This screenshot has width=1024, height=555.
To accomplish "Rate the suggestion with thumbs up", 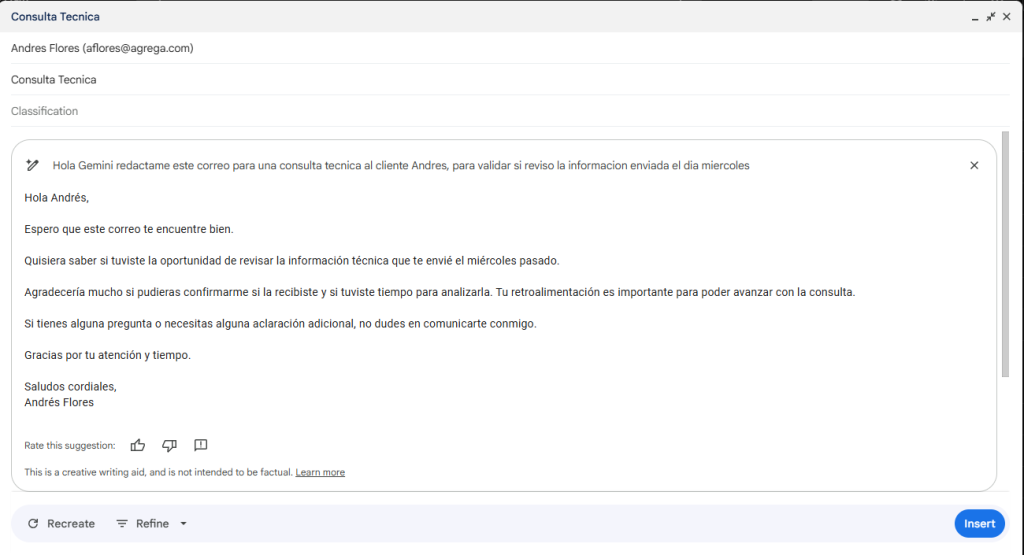I will pos(138,445).
